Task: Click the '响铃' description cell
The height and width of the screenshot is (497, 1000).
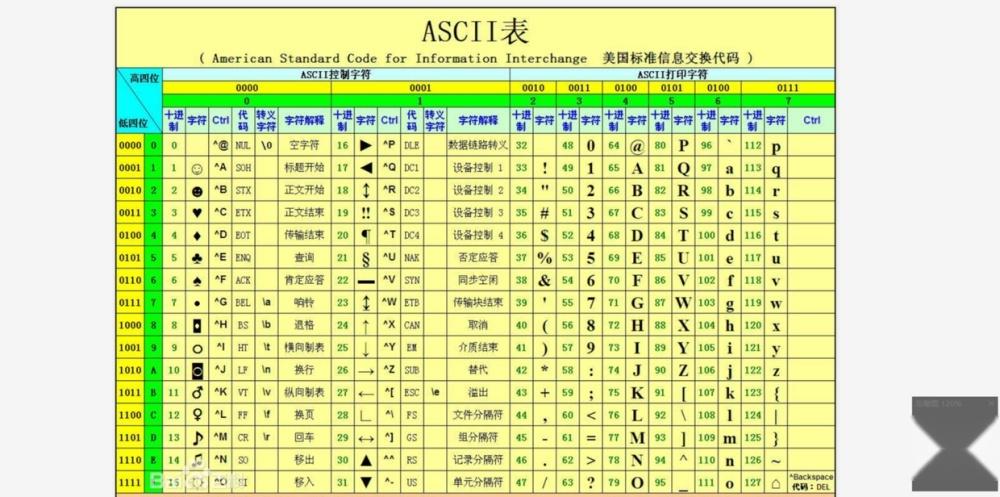Action: [x=304, y=303]
